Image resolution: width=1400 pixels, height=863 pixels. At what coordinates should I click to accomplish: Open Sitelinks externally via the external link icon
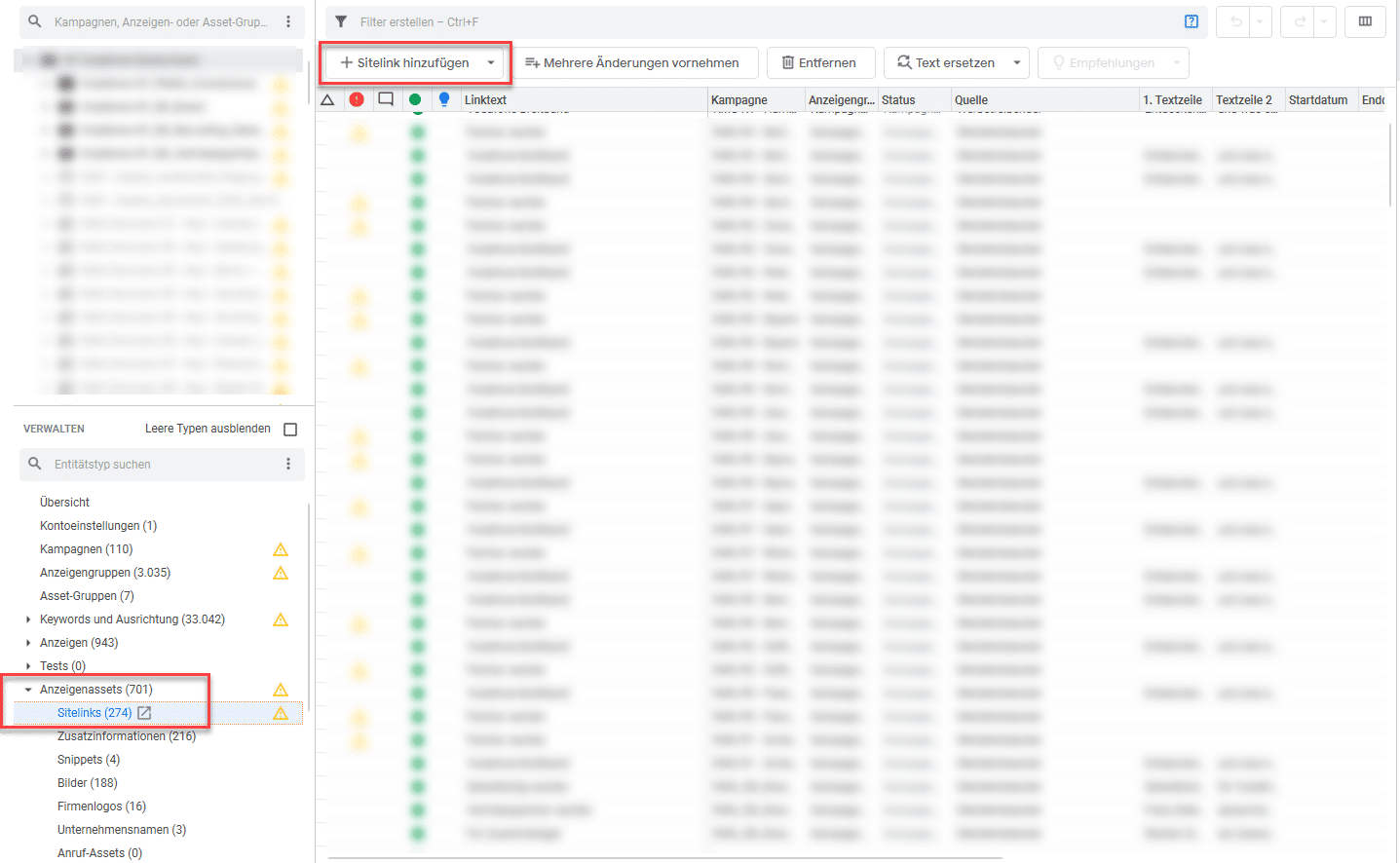142,712
